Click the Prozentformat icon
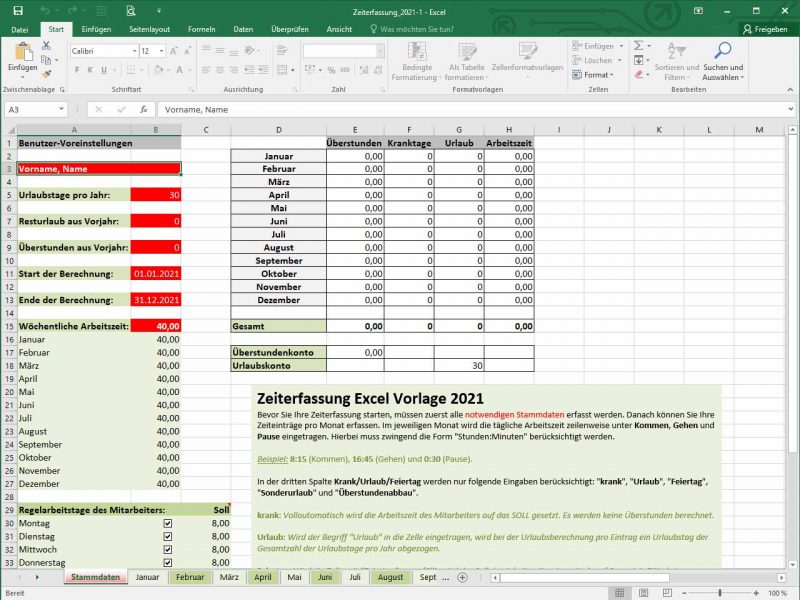800x600 pixels. pos(331,70)
